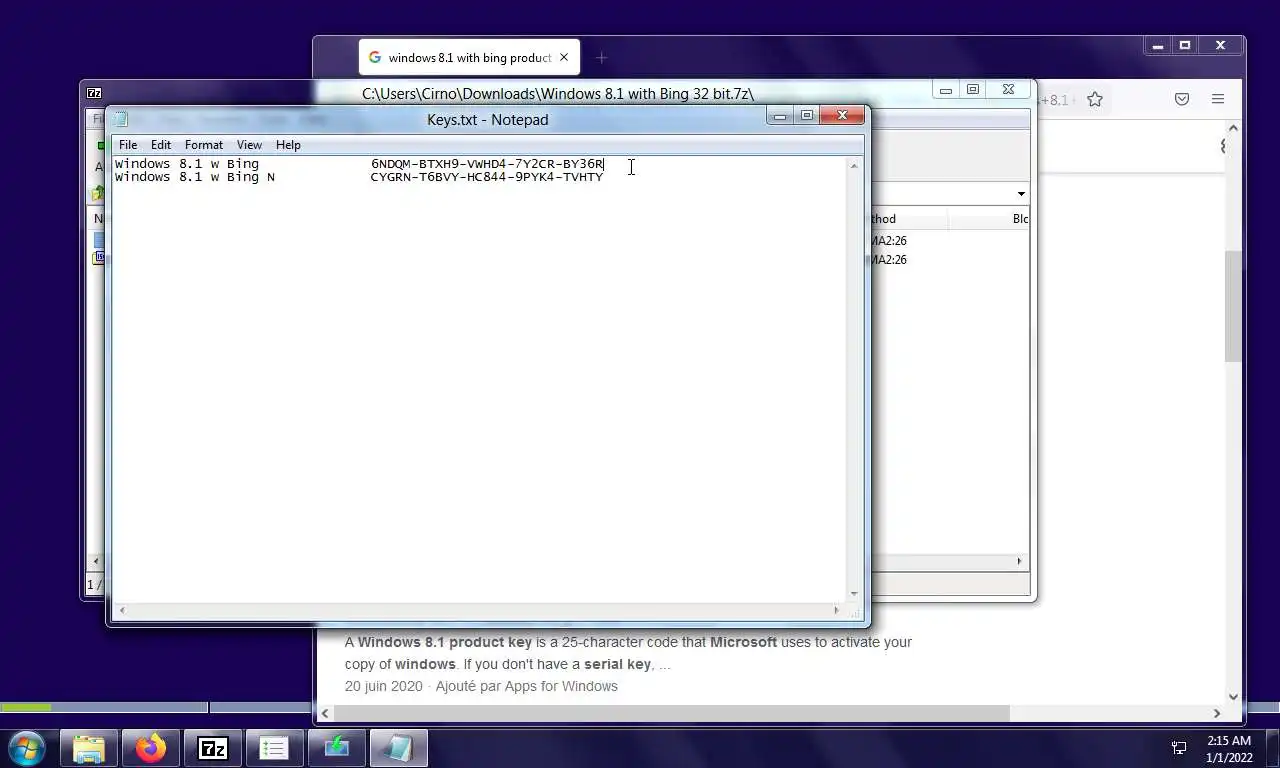
Task: Click the Save to Pocket icon in Firefox
Action: [1182, 99]
